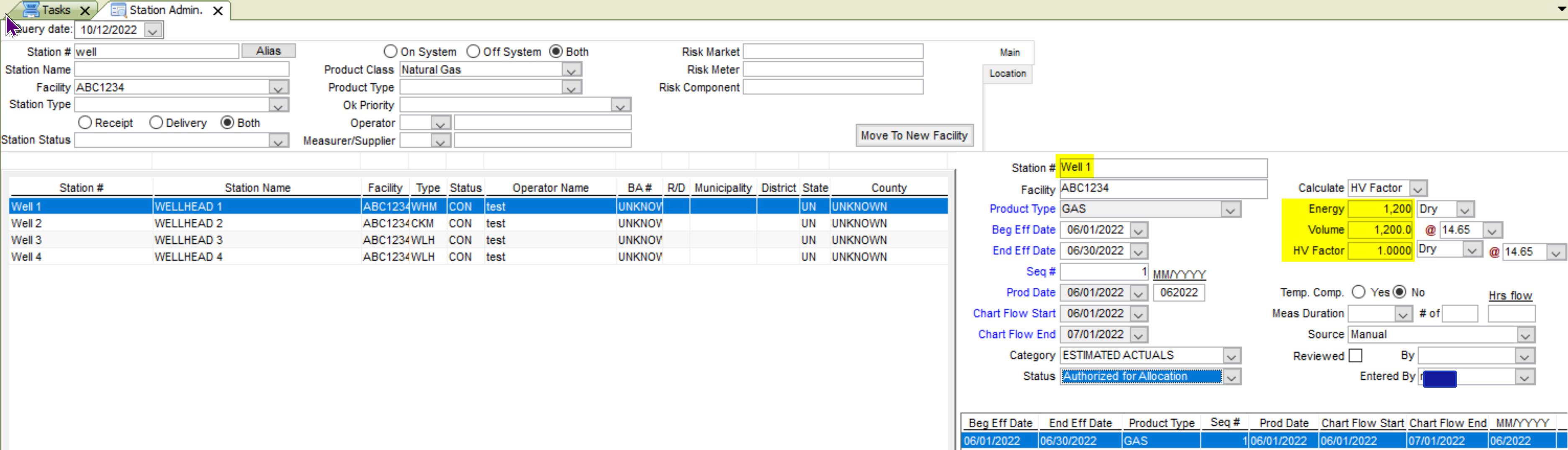The height and width of the screenshot is (450, 1568).
Task: Select the Receipt radio button
Action: (85, 123)
